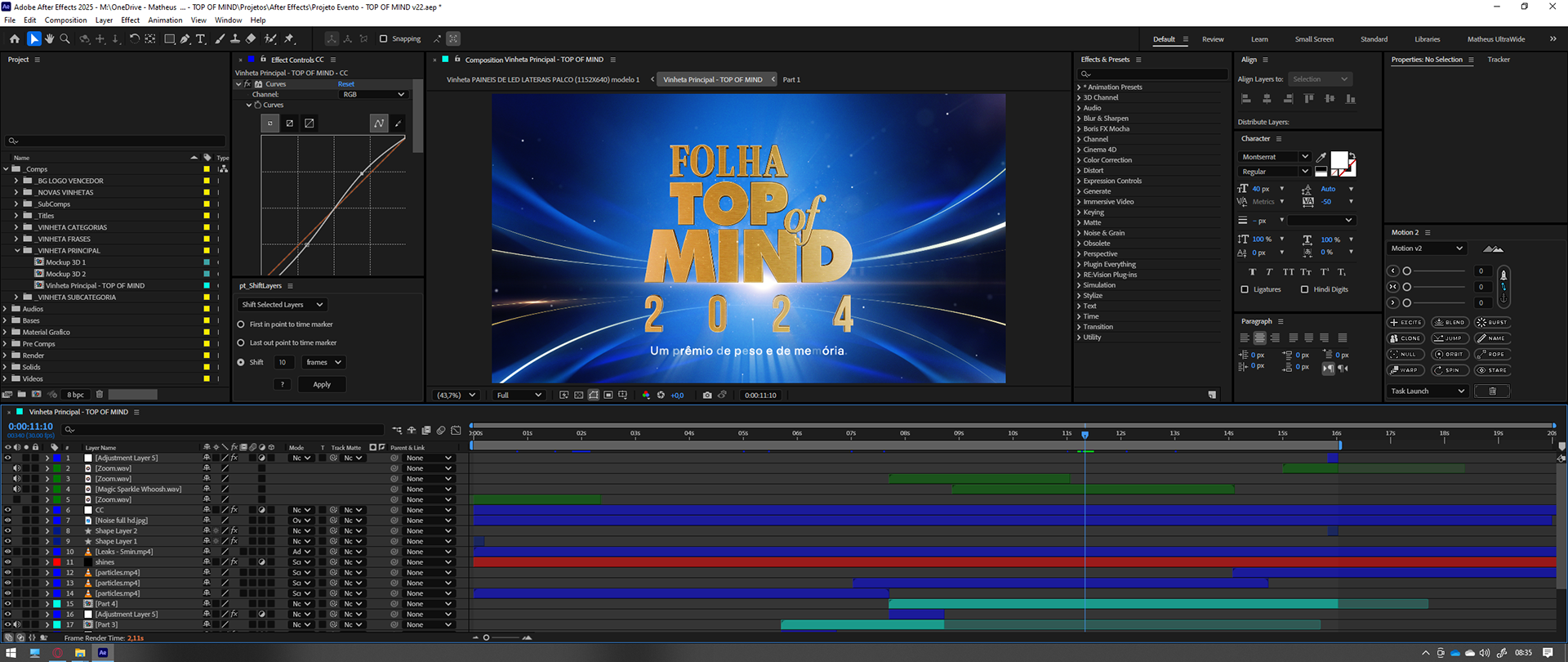Hide the shines layer visibility
This screenshot has height=662, width=1568.
[x=8, y=562]
